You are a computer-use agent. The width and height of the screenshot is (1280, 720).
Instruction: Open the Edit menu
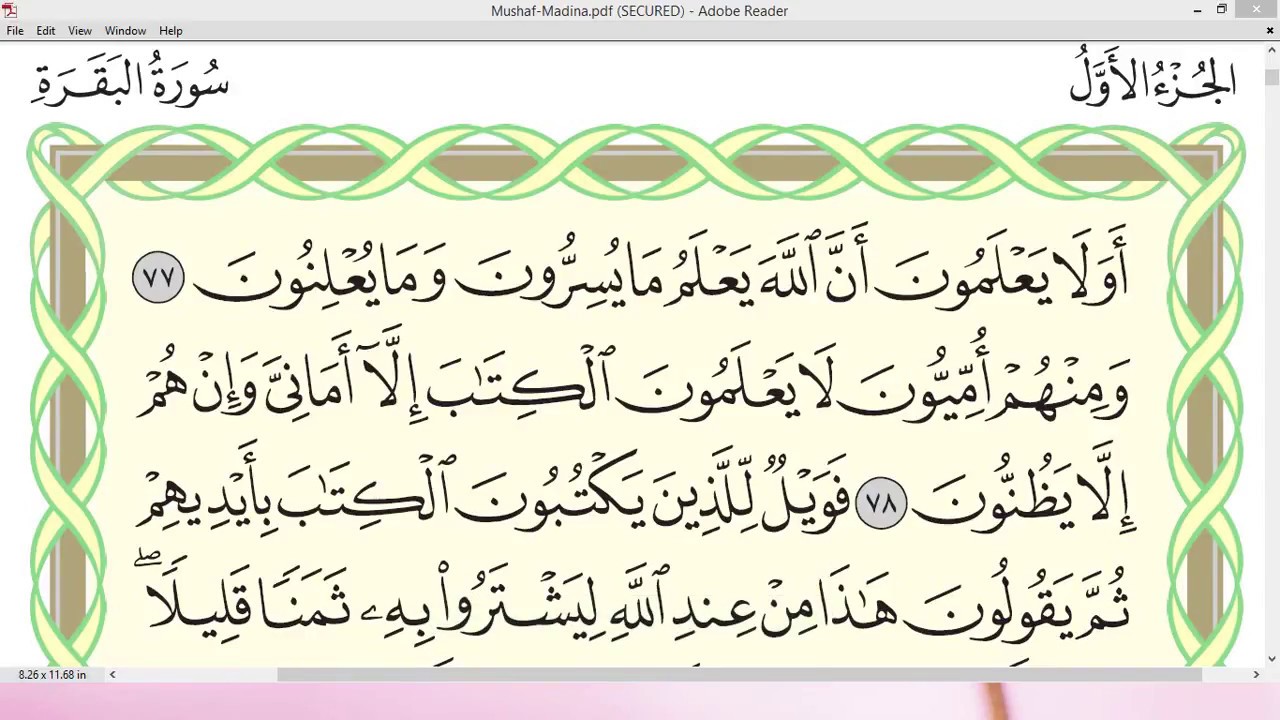(46, 31)
